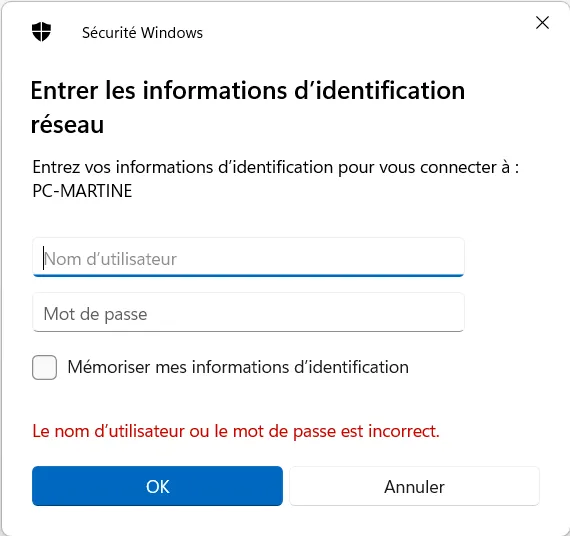Close the Sécurité Windows dialog
This screenshot has height=536, width=570.
tap(542, 23)
